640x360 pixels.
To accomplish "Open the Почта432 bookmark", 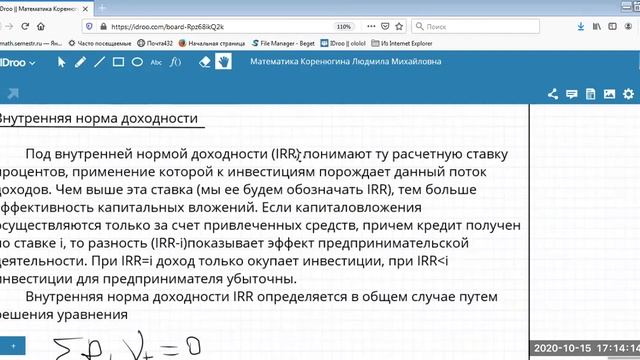I will click(x=155, y=43).
